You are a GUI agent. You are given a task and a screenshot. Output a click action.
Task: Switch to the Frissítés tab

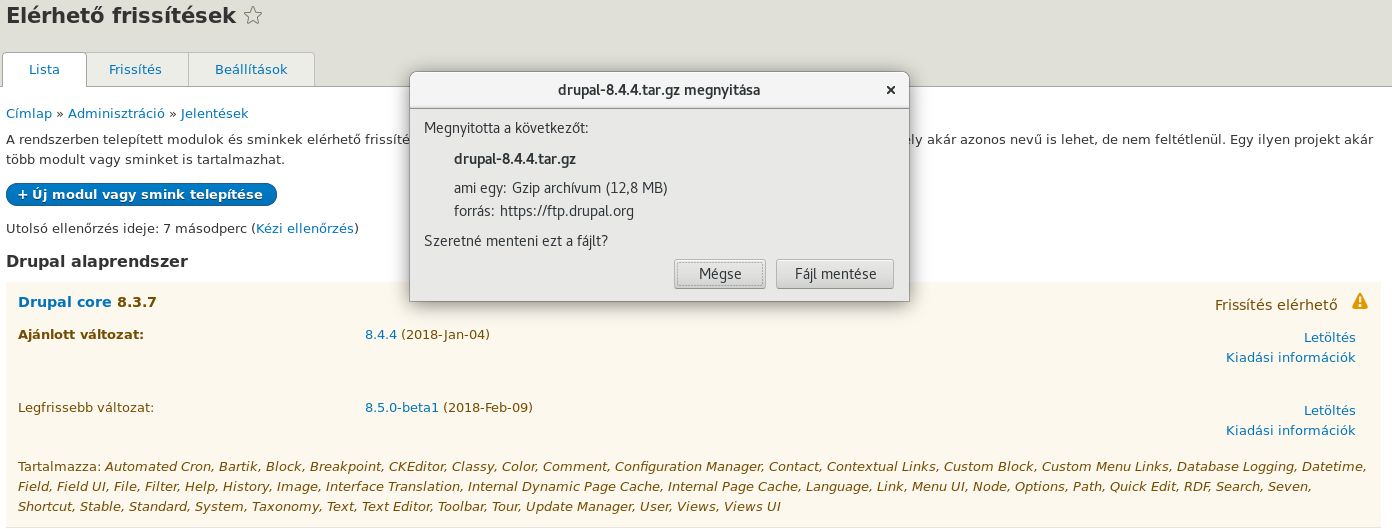[136, 70]
